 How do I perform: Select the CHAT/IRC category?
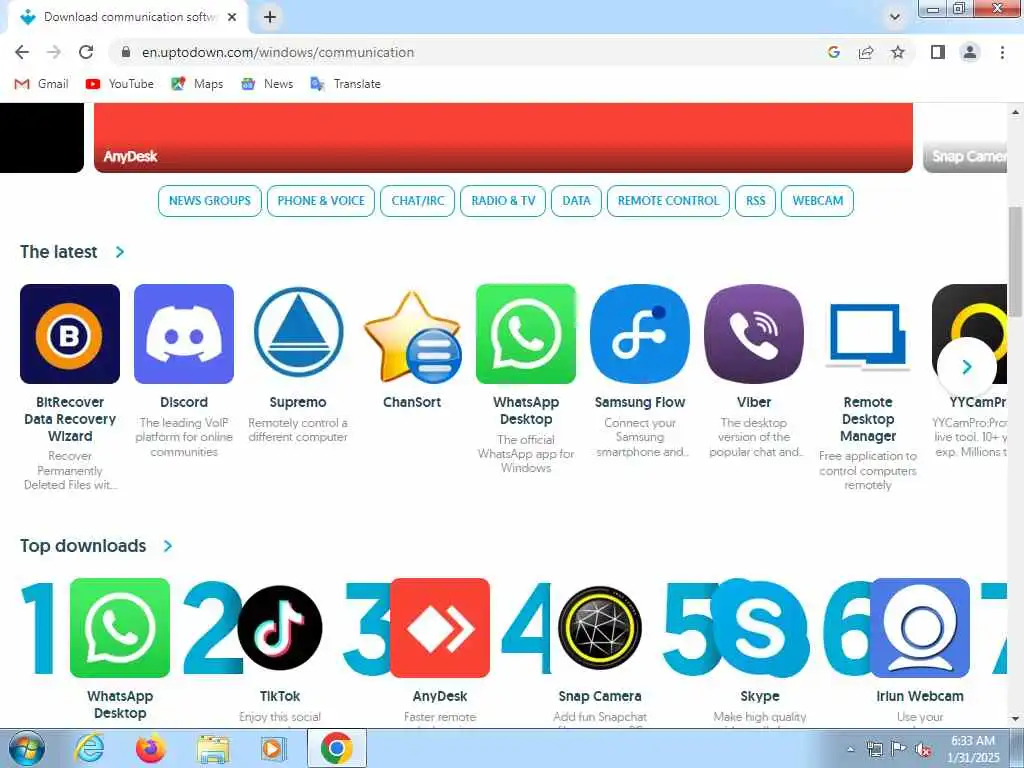418,201
